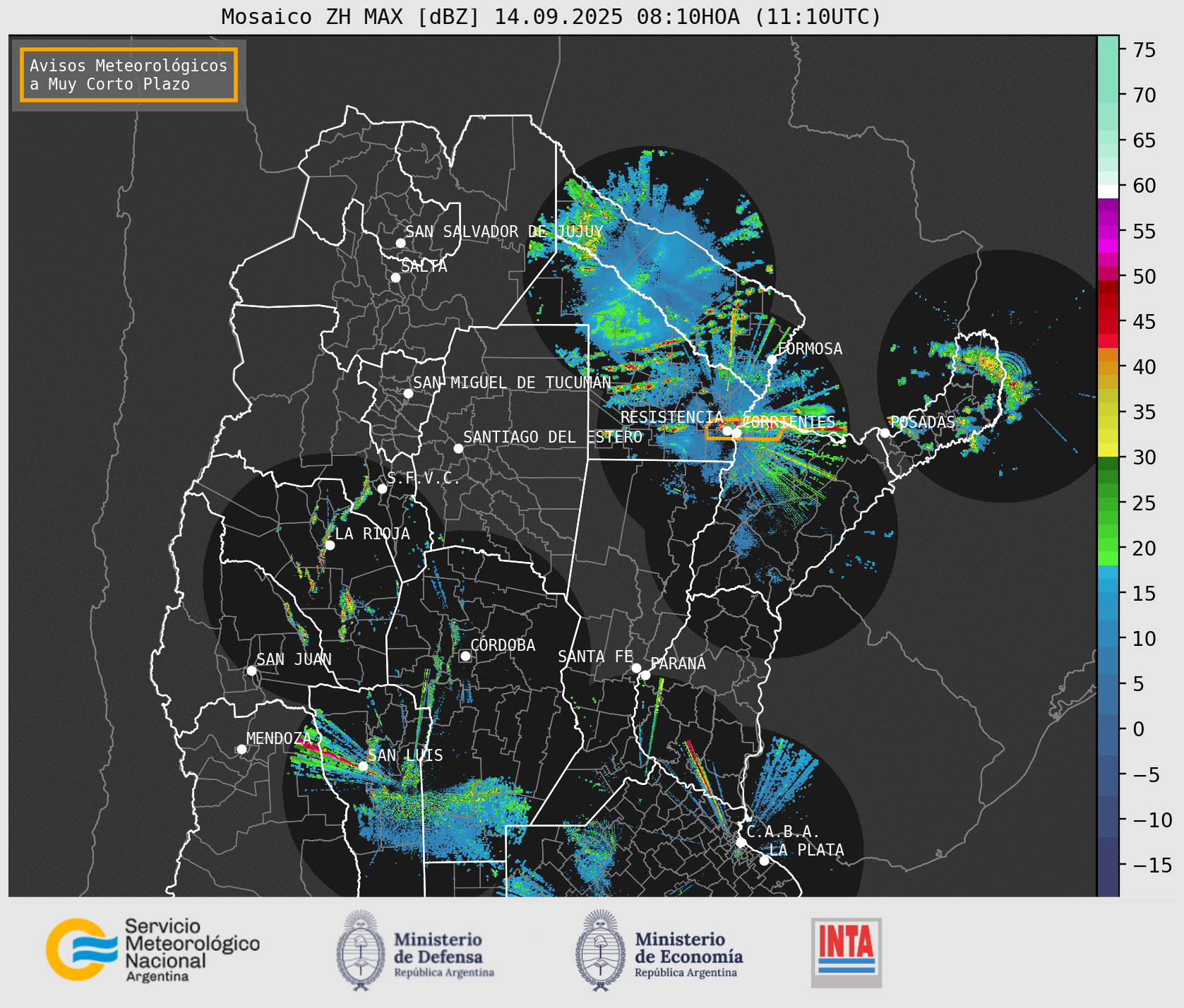Click the LA PLATA city label text
1184x1008 pixels.
click(806, 850)
